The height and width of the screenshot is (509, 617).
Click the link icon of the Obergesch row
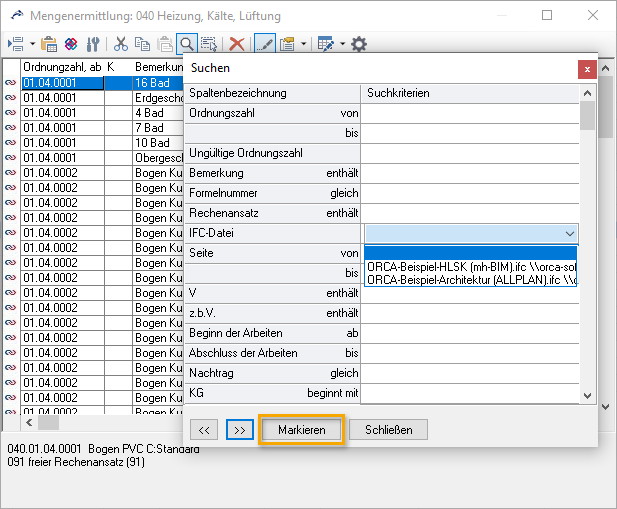point(11,158)
